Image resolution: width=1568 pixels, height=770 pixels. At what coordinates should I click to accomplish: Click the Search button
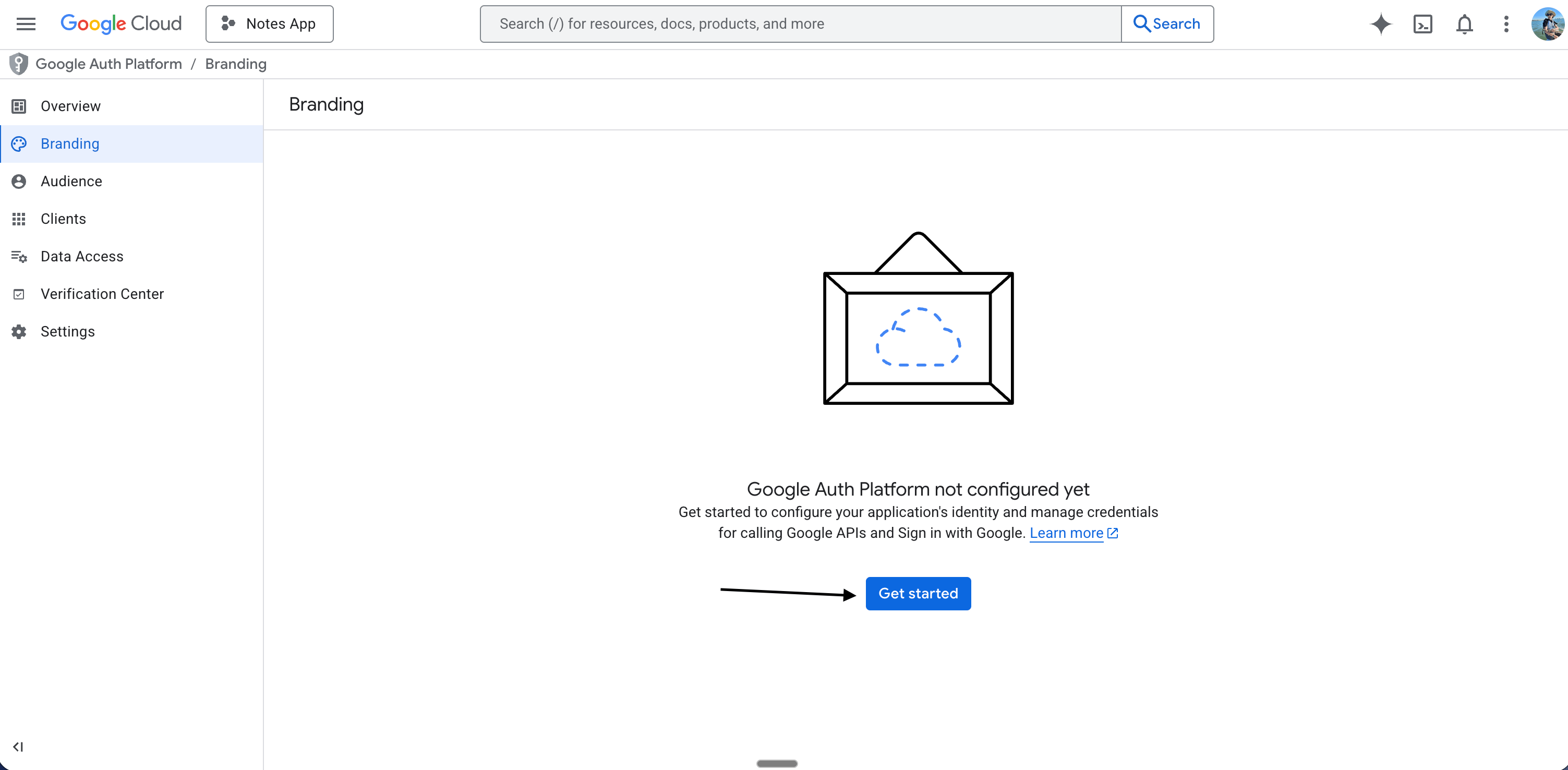point(1167,24)
